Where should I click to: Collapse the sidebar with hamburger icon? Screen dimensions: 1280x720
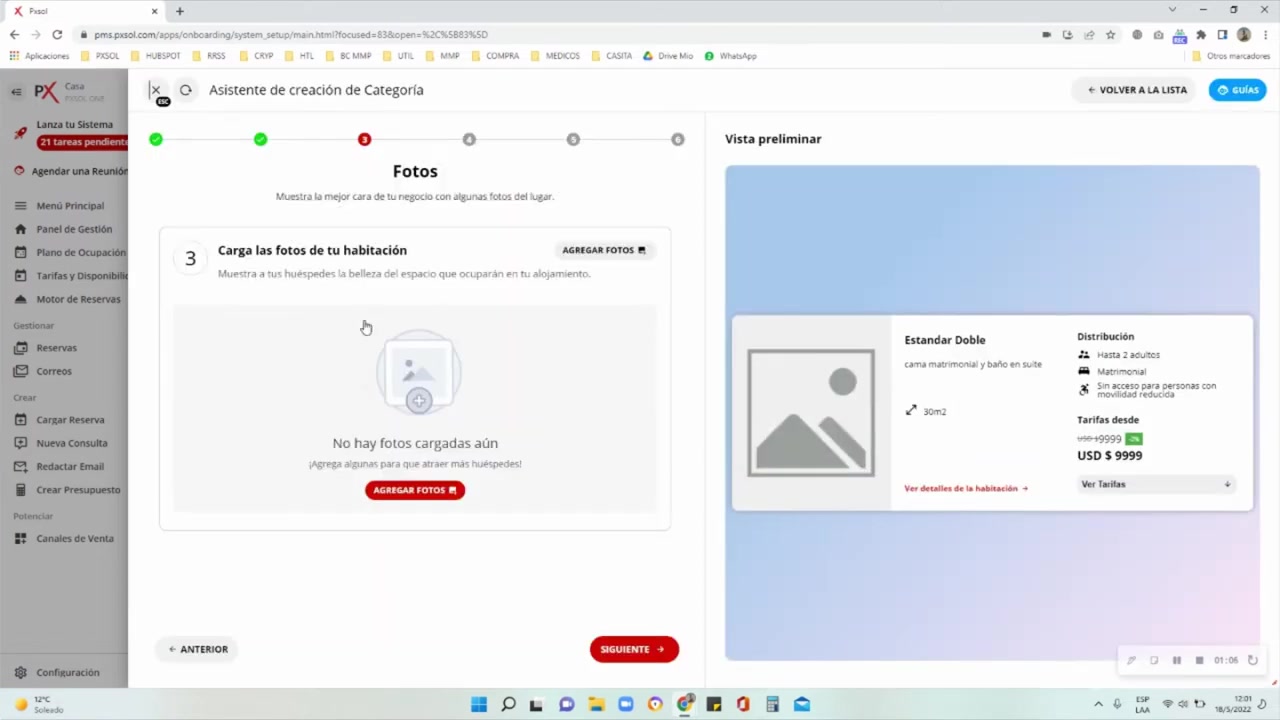(16, 91)
